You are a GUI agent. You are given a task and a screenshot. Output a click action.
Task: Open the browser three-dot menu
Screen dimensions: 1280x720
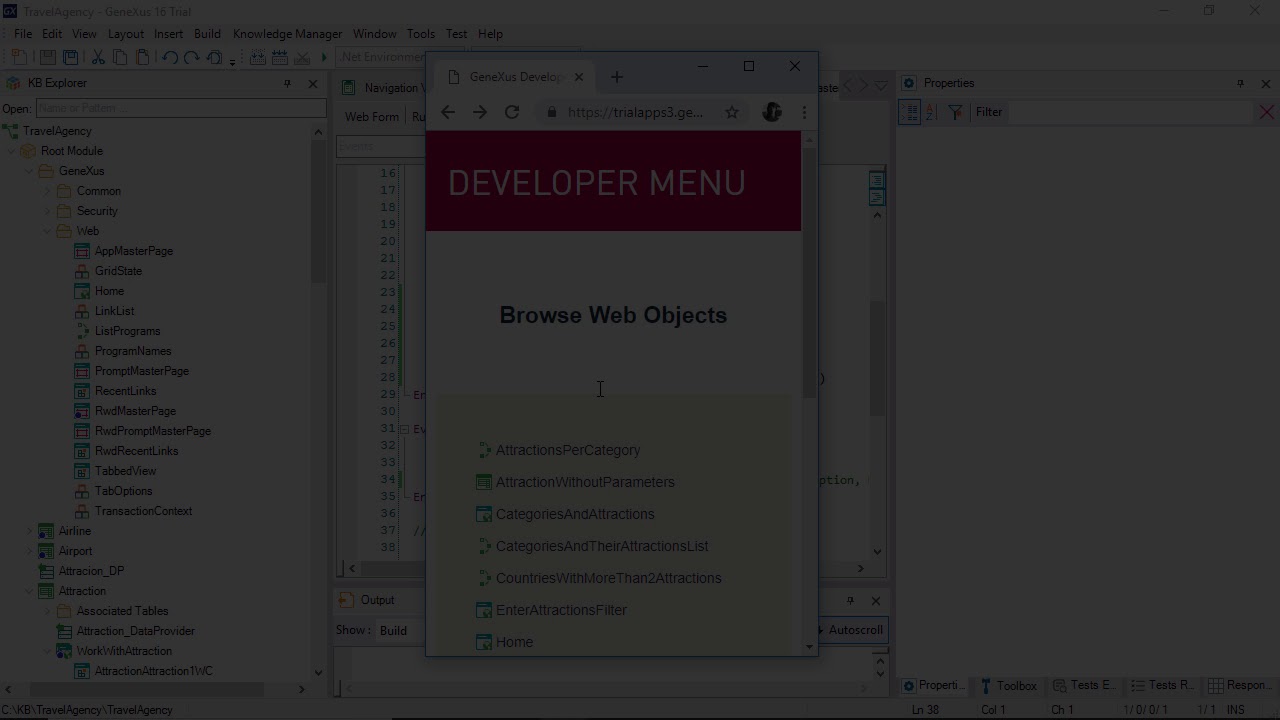(804, 112)
